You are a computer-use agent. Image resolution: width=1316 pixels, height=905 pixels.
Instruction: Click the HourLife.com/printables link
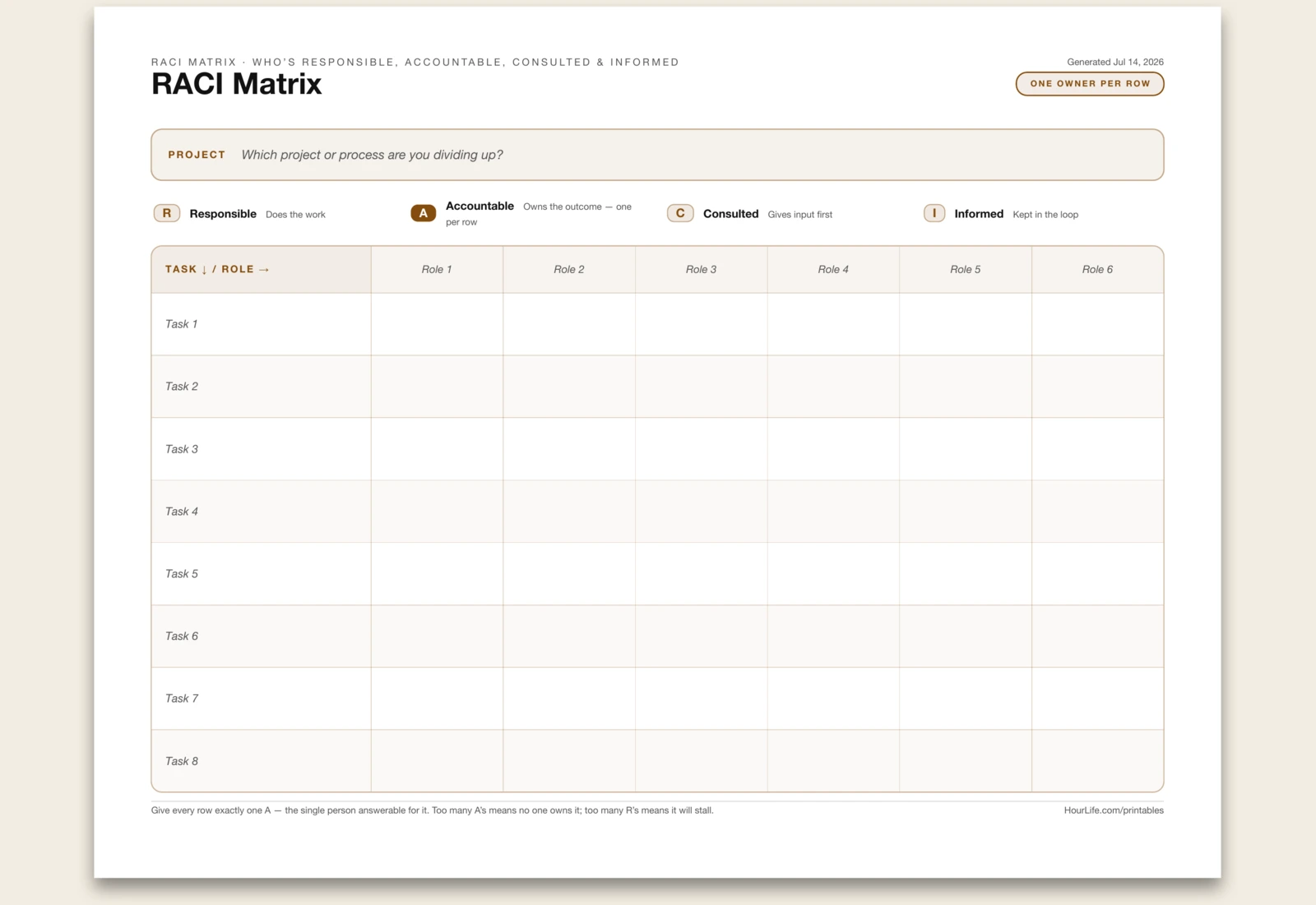click(1114, 810)
